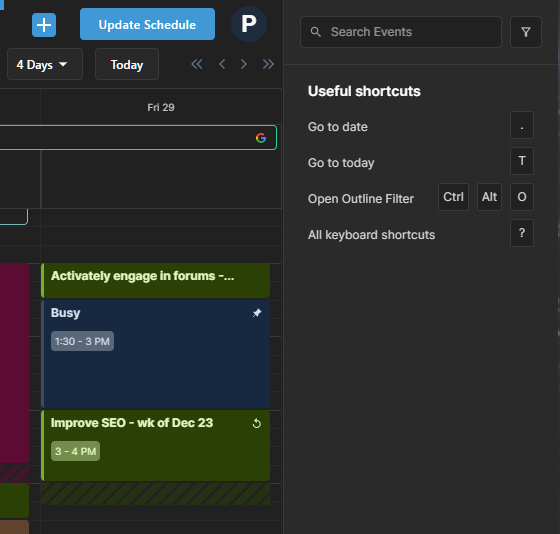The image size is (560, 534).
Task: Select the Busy 1:30 - 3 PM event
Action: [x=155, y=354]
